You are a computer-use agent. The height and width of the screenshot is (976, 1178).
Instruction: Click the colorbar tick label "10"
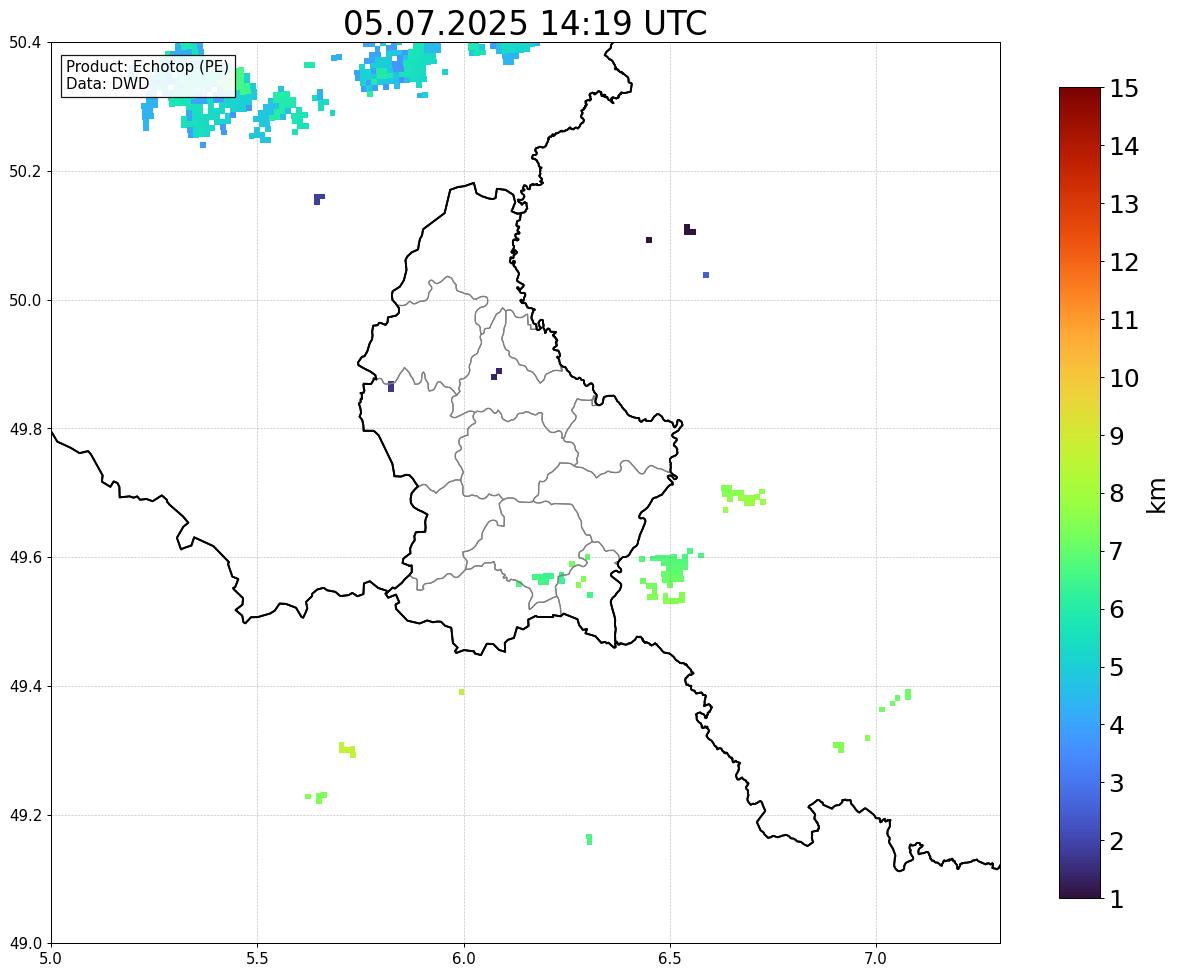1124,378
